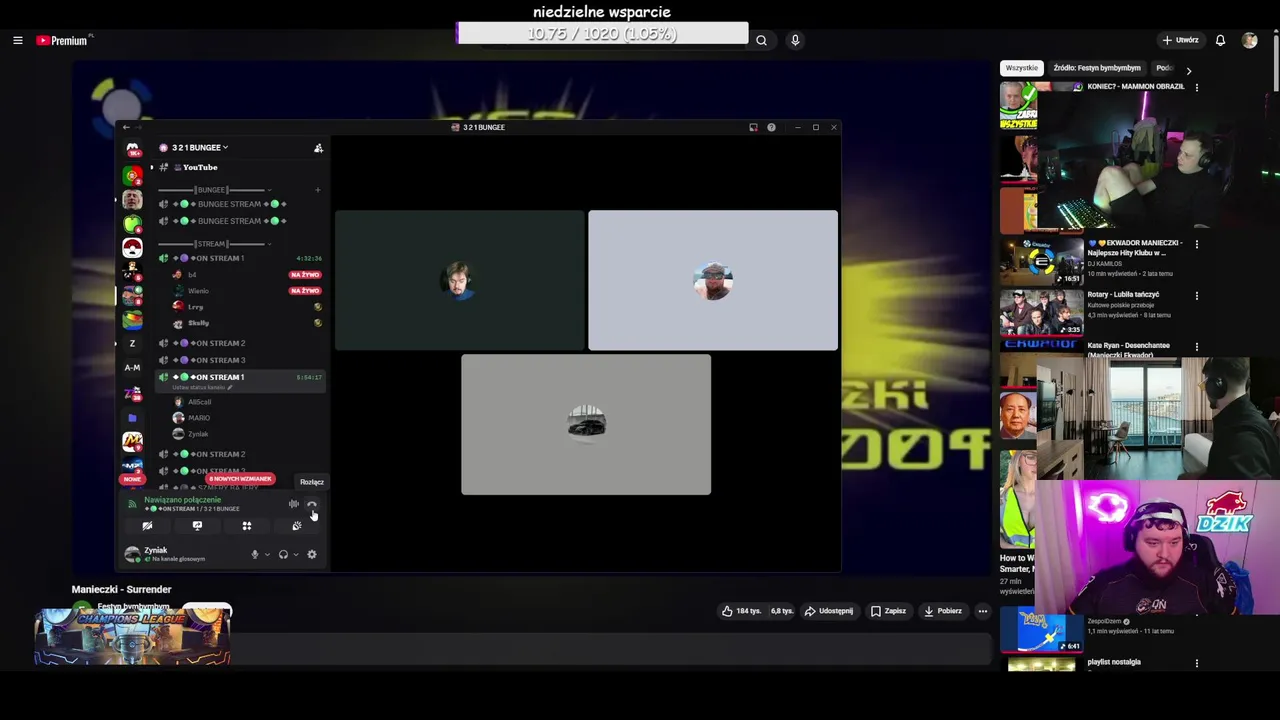Open headphone output options chevron

(x=296, y=554)
